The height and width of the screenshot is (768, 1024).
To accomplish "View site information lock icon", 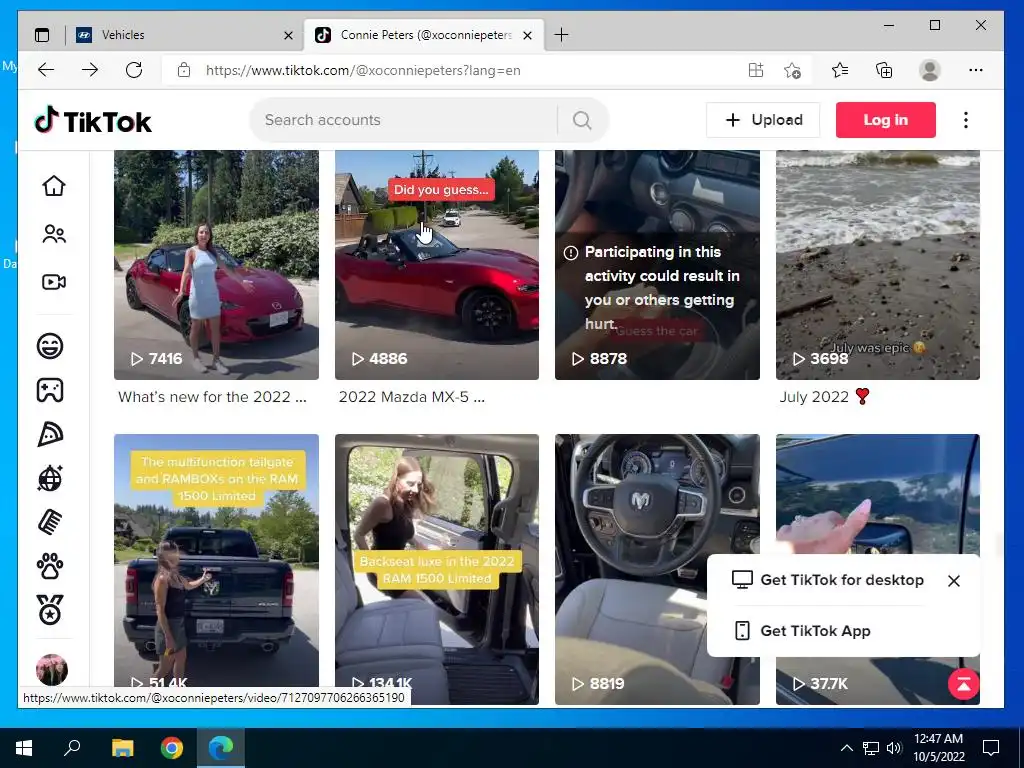I will coord(184,70).
